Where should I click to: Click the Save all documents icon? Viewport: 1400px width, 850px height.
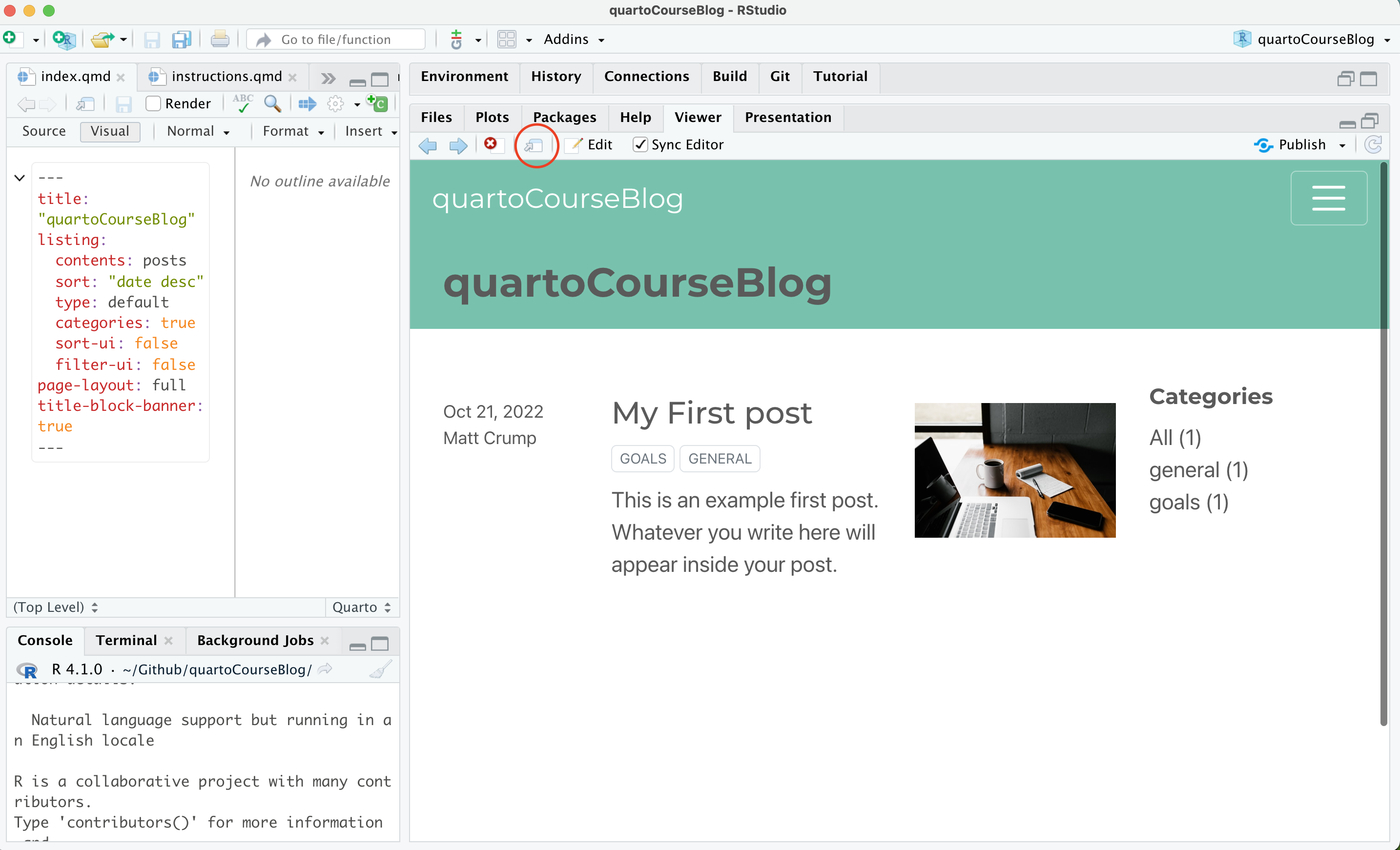tap(182, 39)
